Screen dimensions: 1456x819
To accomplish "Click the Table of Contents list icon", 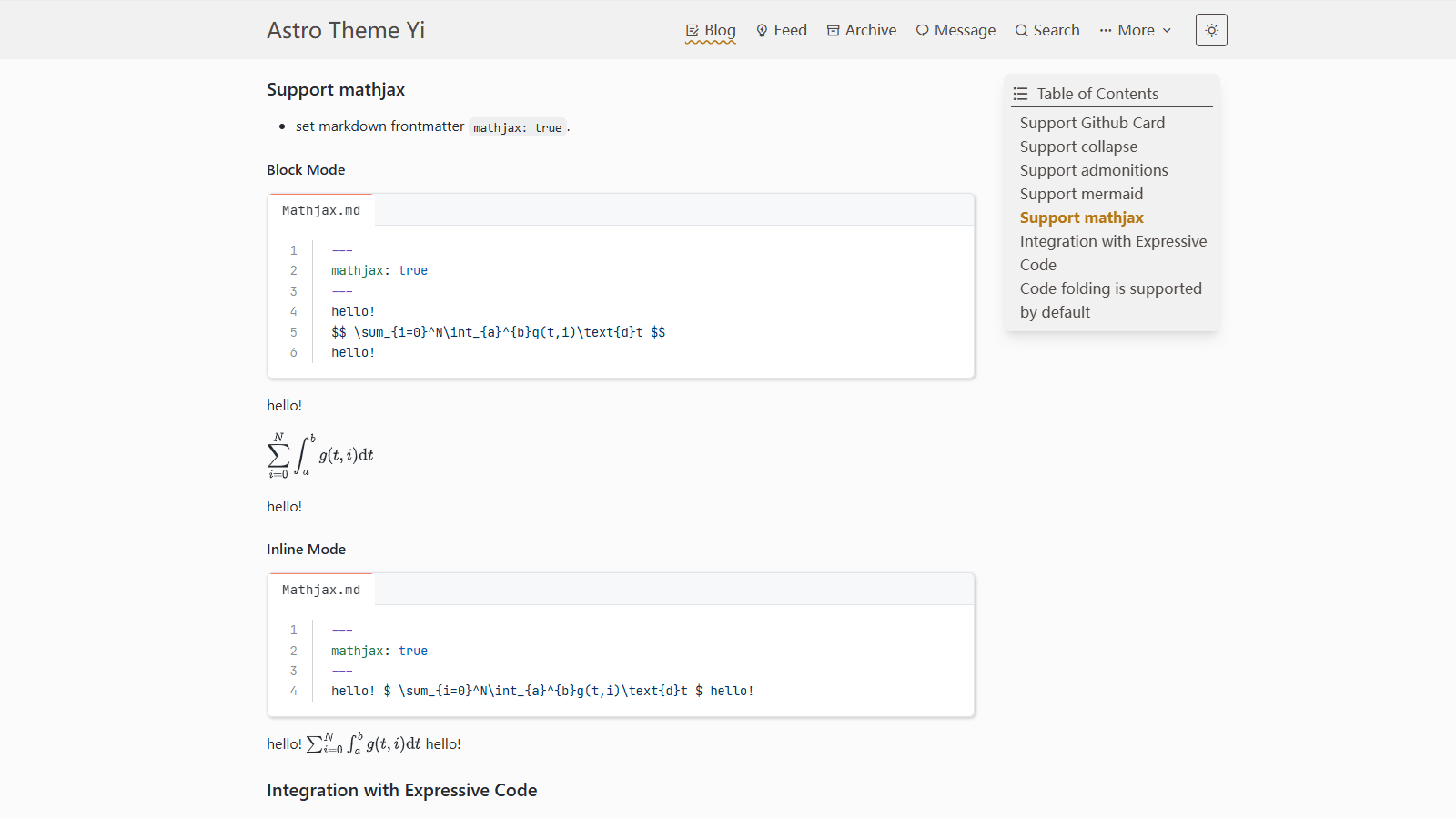I will click(1021, 94).
